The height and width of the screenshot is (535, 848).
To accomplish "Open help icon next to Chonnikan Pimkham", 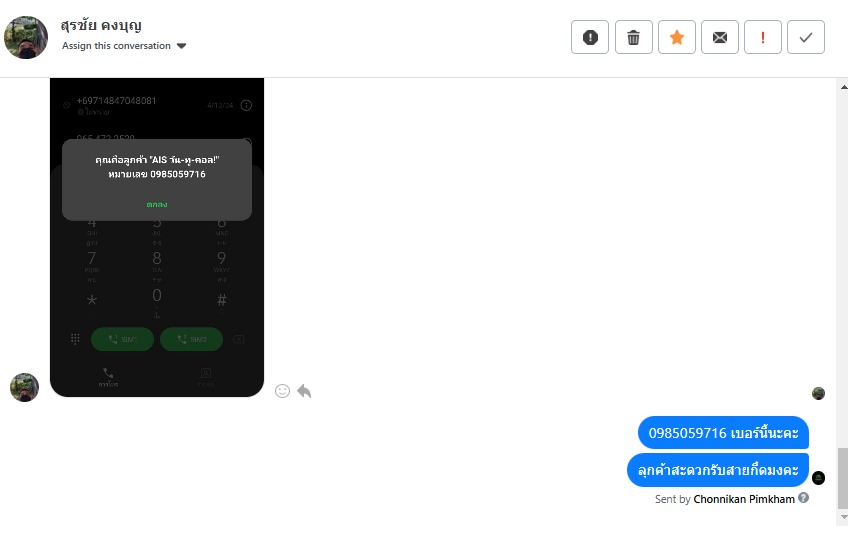I will pos(804,498).
